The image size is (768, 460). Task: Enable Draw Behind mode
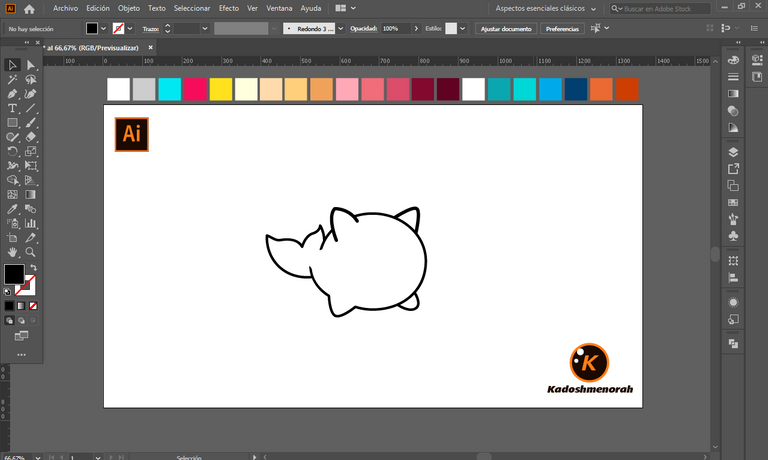(21, 320)
